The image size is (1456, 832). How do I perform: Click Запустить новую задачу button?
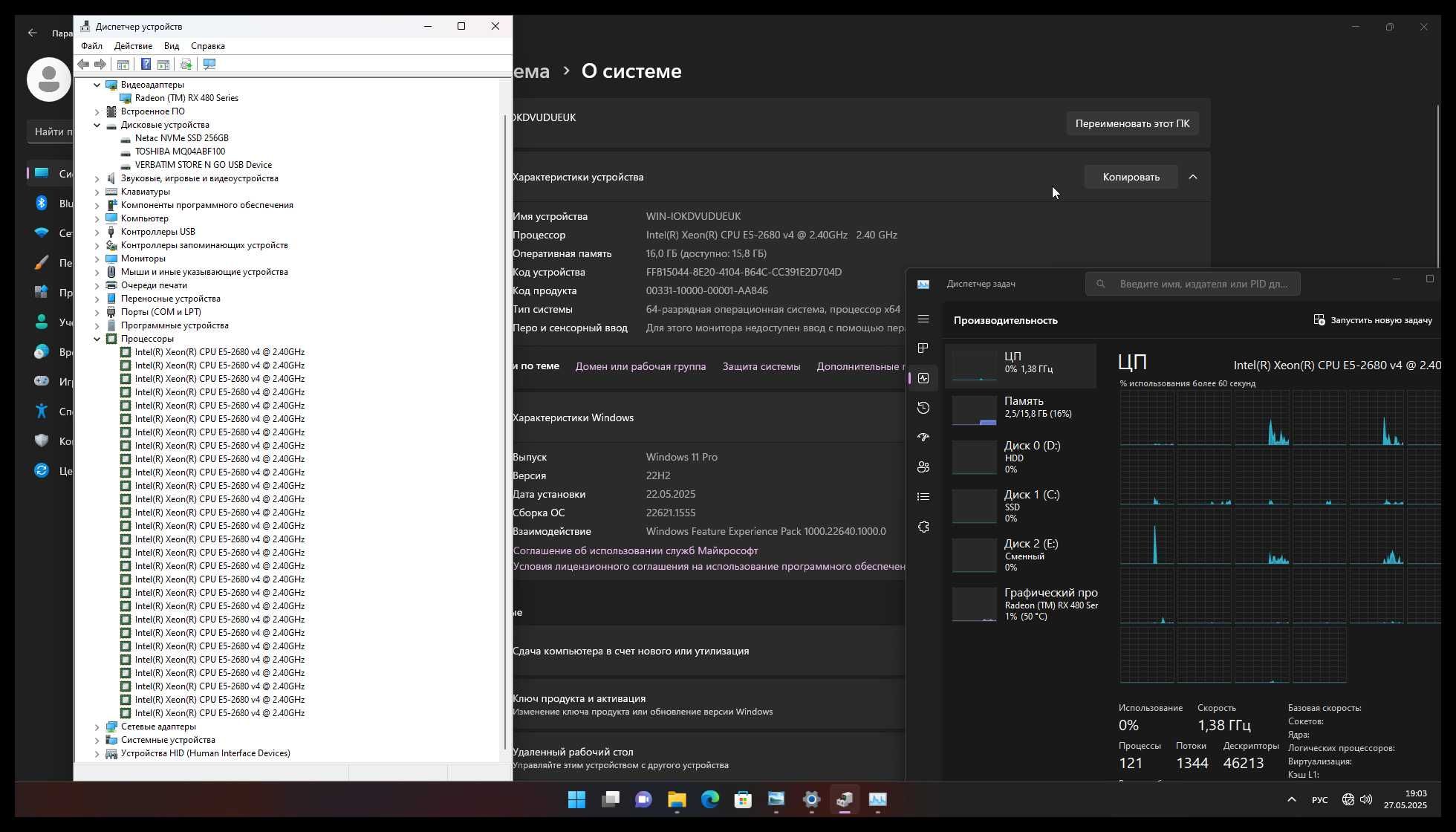(1373, 320)
